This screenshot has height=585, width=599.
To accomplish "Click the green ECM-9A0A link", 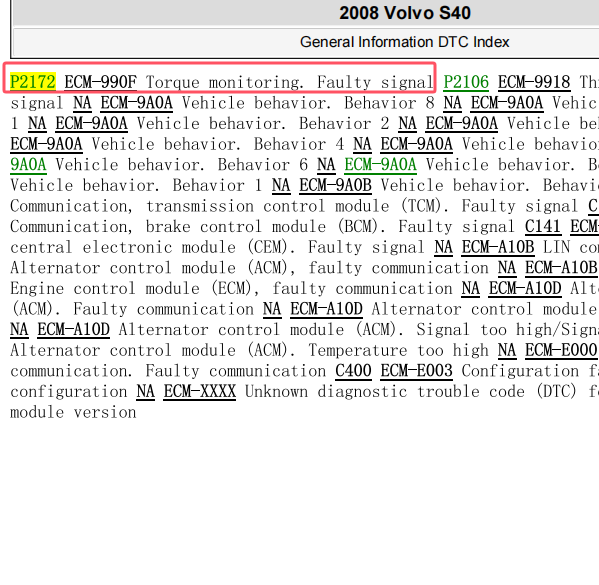I will pyautogui.click(x=380, y=164).
